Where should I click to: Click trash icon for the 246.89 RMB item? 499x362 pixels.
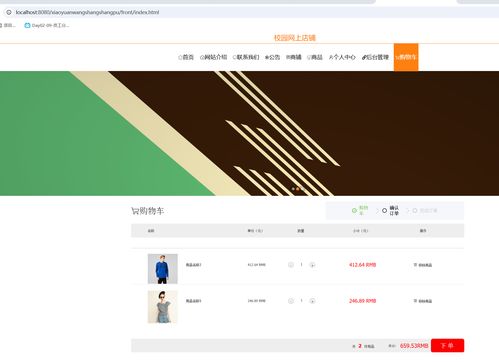tap(415, 301)
